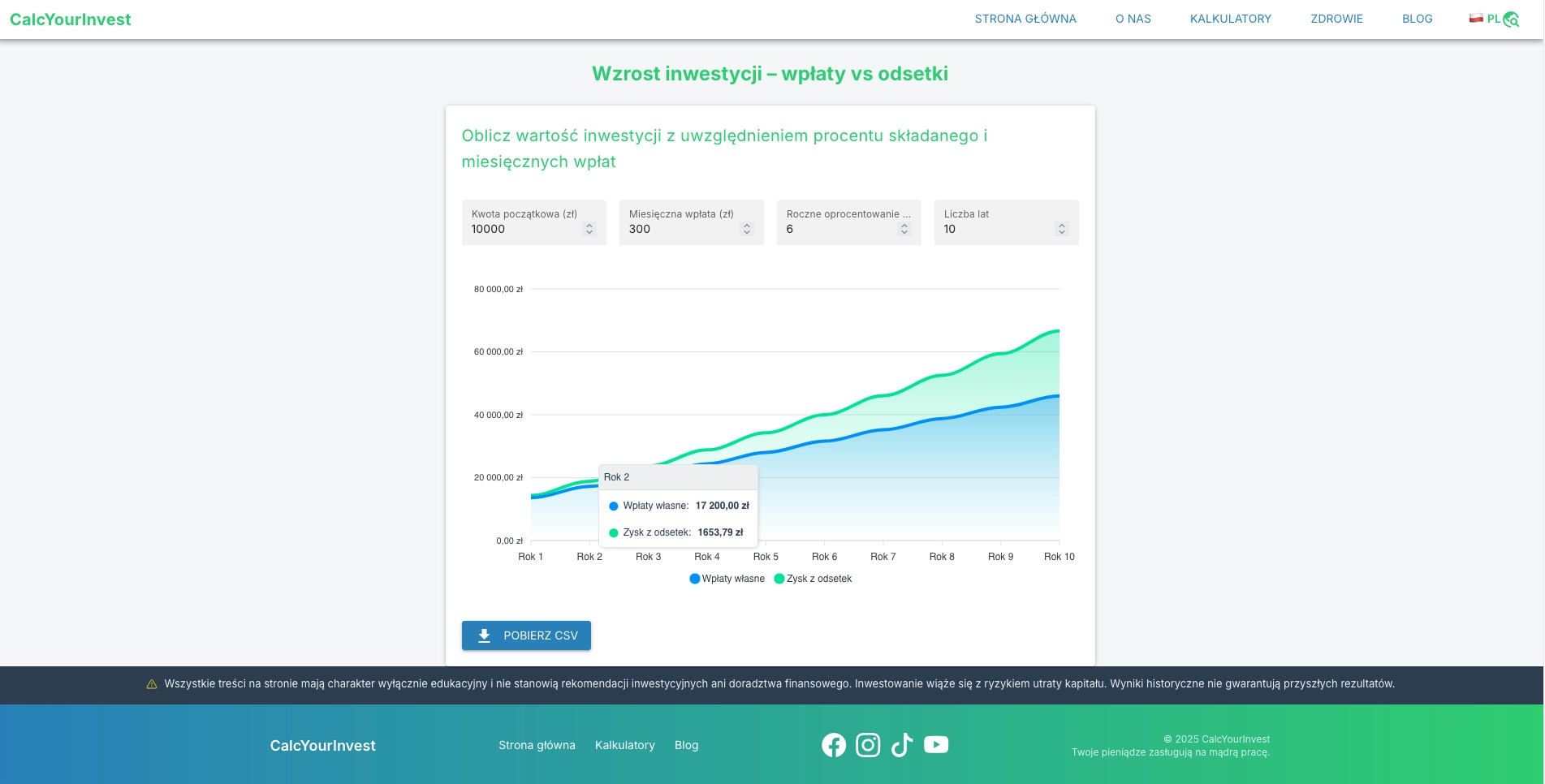Click the Rok 5 label on chart axis
Viewport: 1545px width, 784px height.
point(766,557)
